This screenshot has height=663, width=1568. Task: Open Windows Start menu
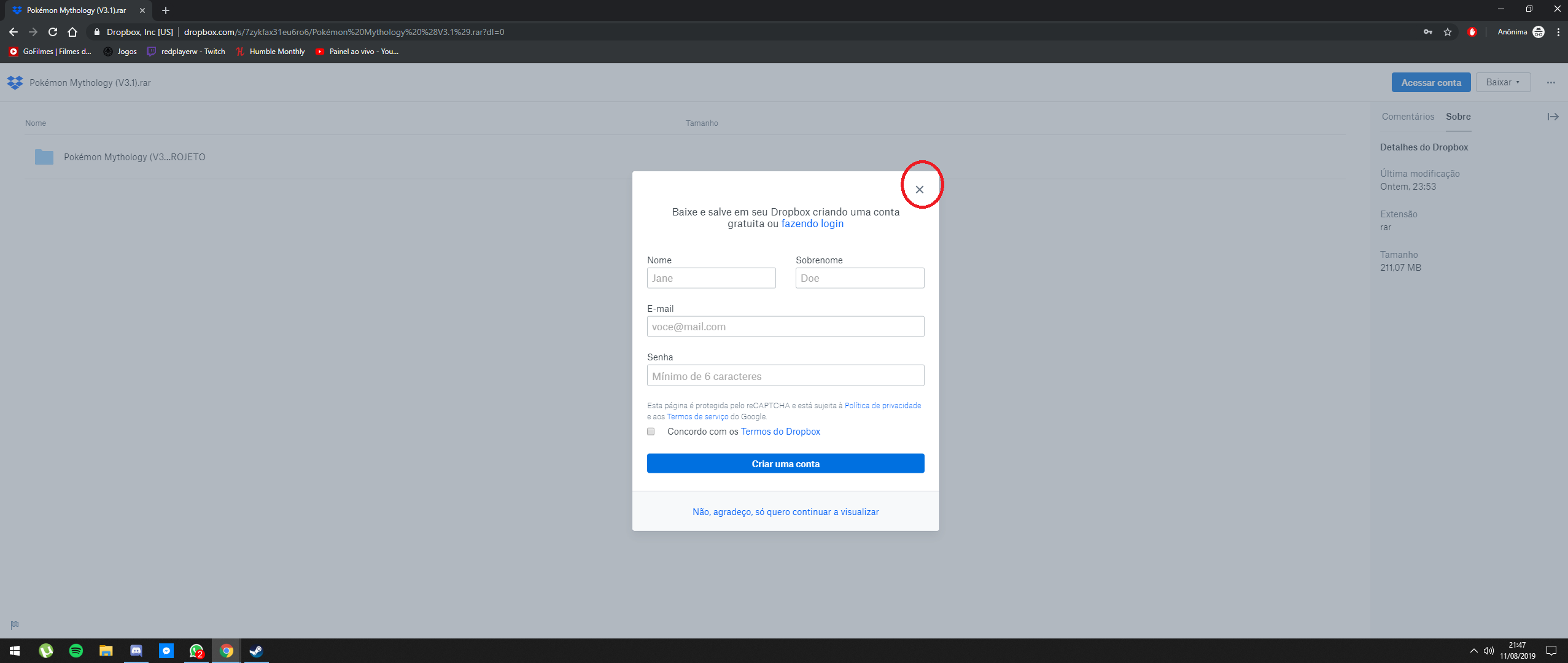[x=15, y=651]
